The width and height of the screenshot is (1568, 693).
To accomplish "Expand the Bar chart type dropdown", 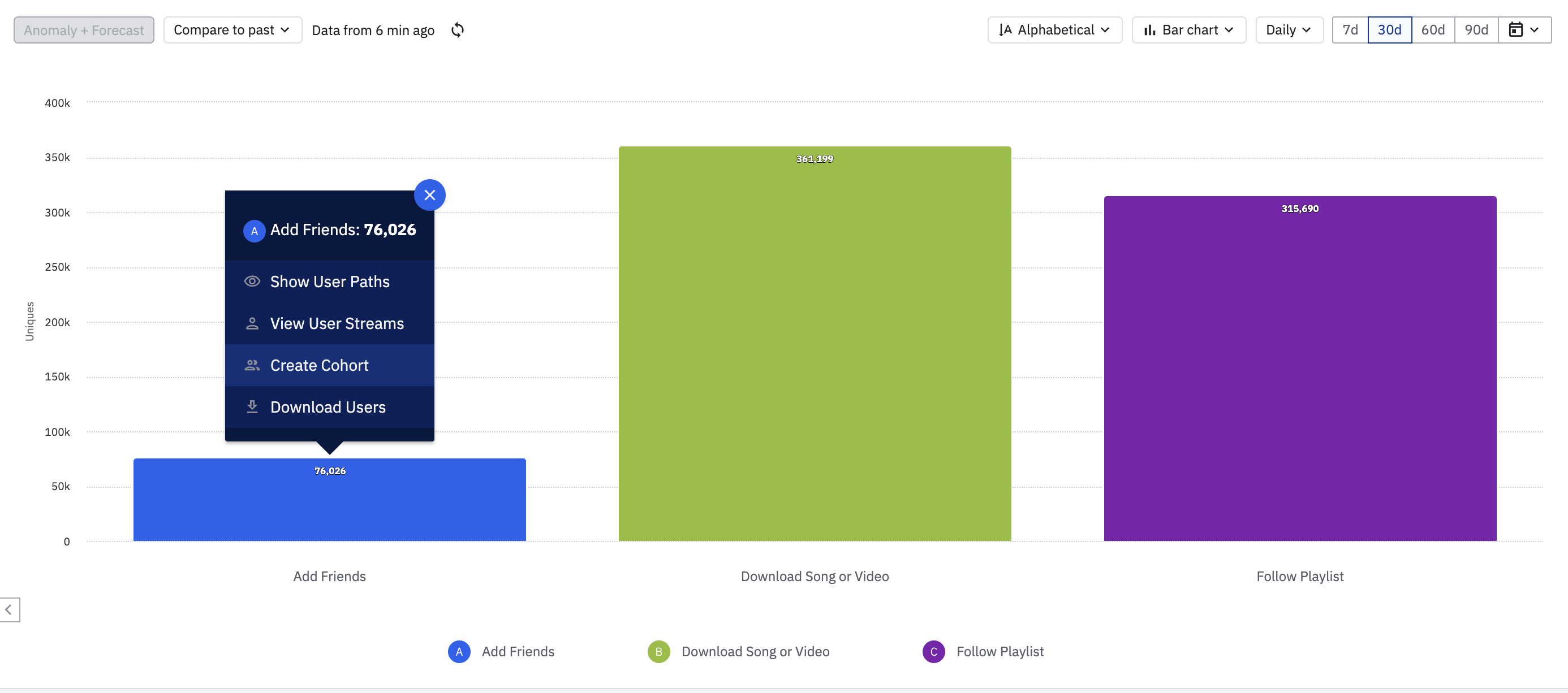I will coord(1188,30).
